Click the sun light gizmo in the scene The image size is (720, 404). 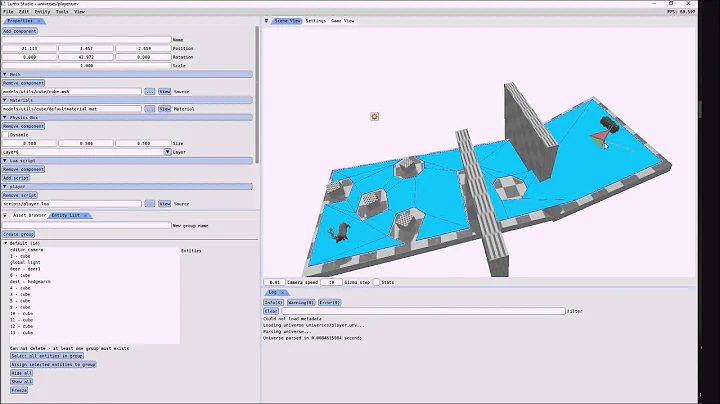pos(374,117)
